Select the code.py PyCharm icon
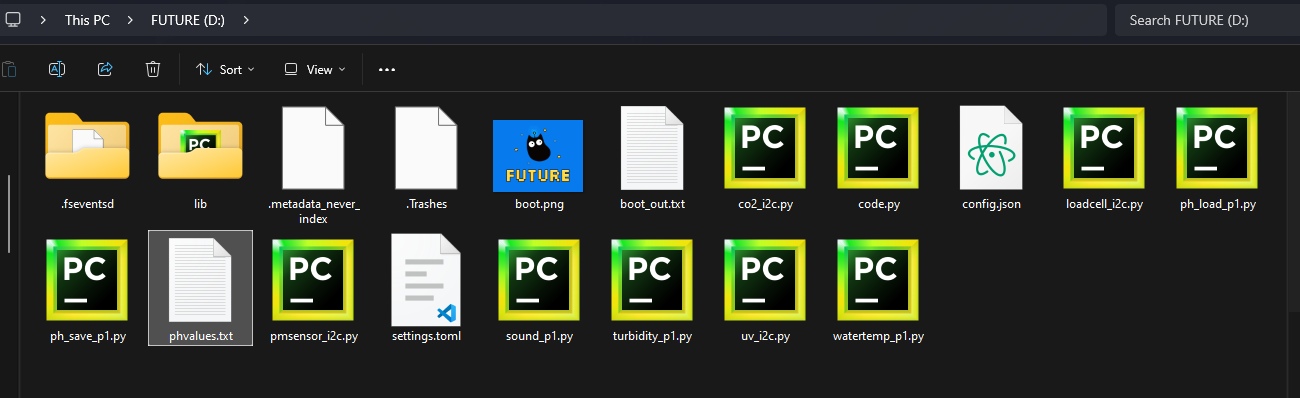Screen dimensions: 1300x398 pyautogui.click(x=878, y=148)
